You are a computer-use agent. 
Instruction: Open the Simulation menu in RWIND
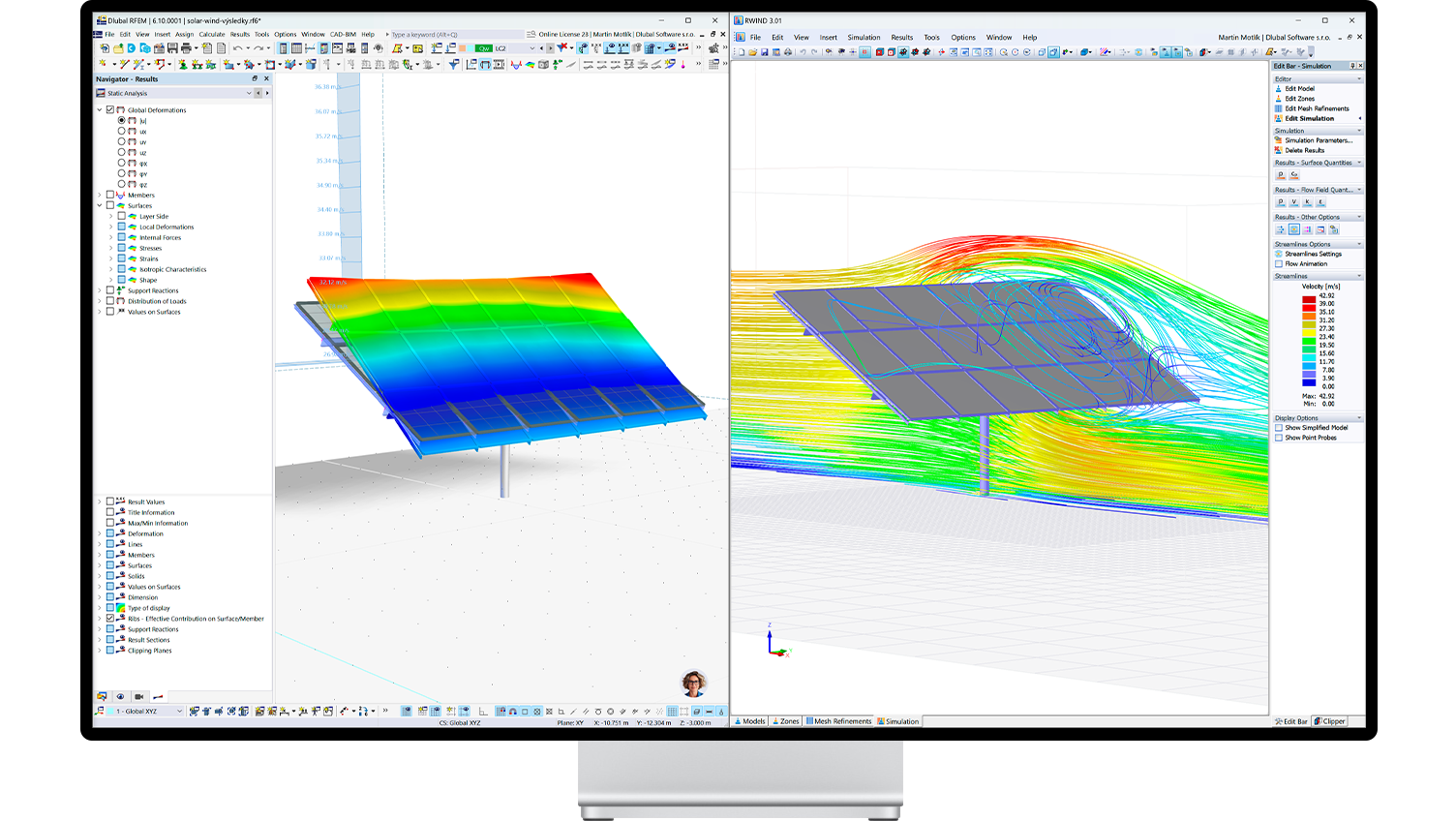(864, 38)
